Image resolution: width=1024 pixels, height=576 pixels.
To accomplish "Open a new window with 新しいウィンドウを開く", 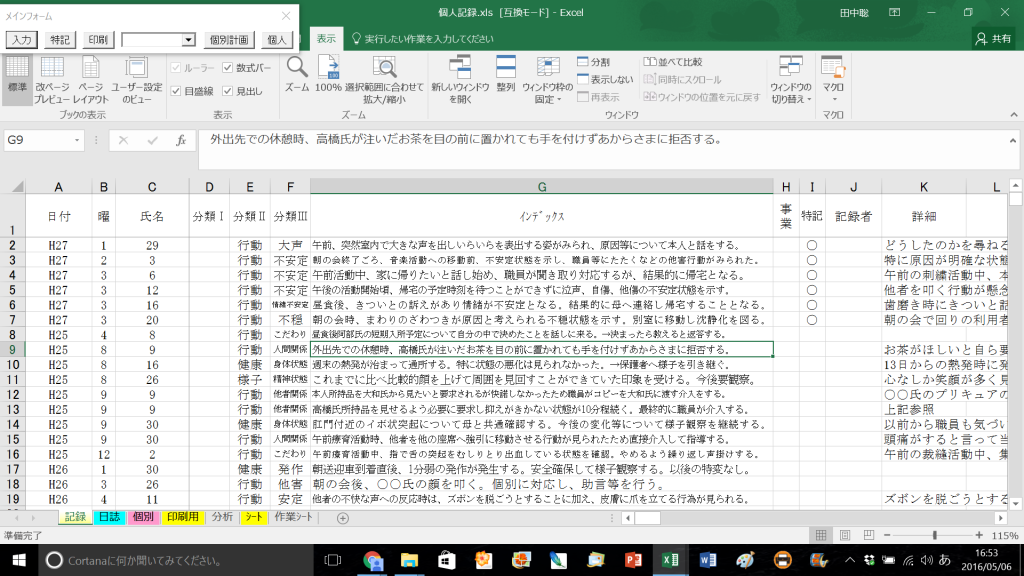I will [460, 80].
